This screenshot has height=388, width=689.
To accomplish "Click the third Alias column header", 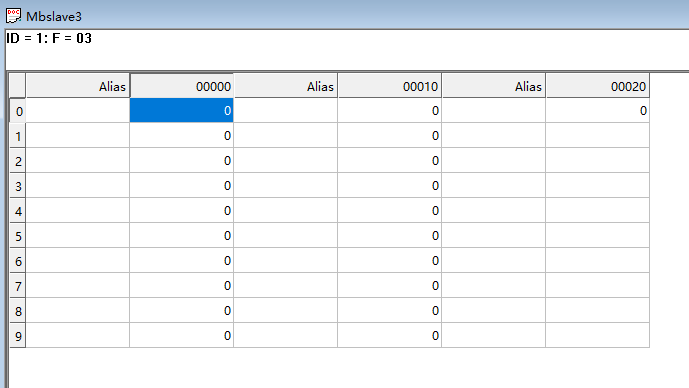I will tap(493, 86).
